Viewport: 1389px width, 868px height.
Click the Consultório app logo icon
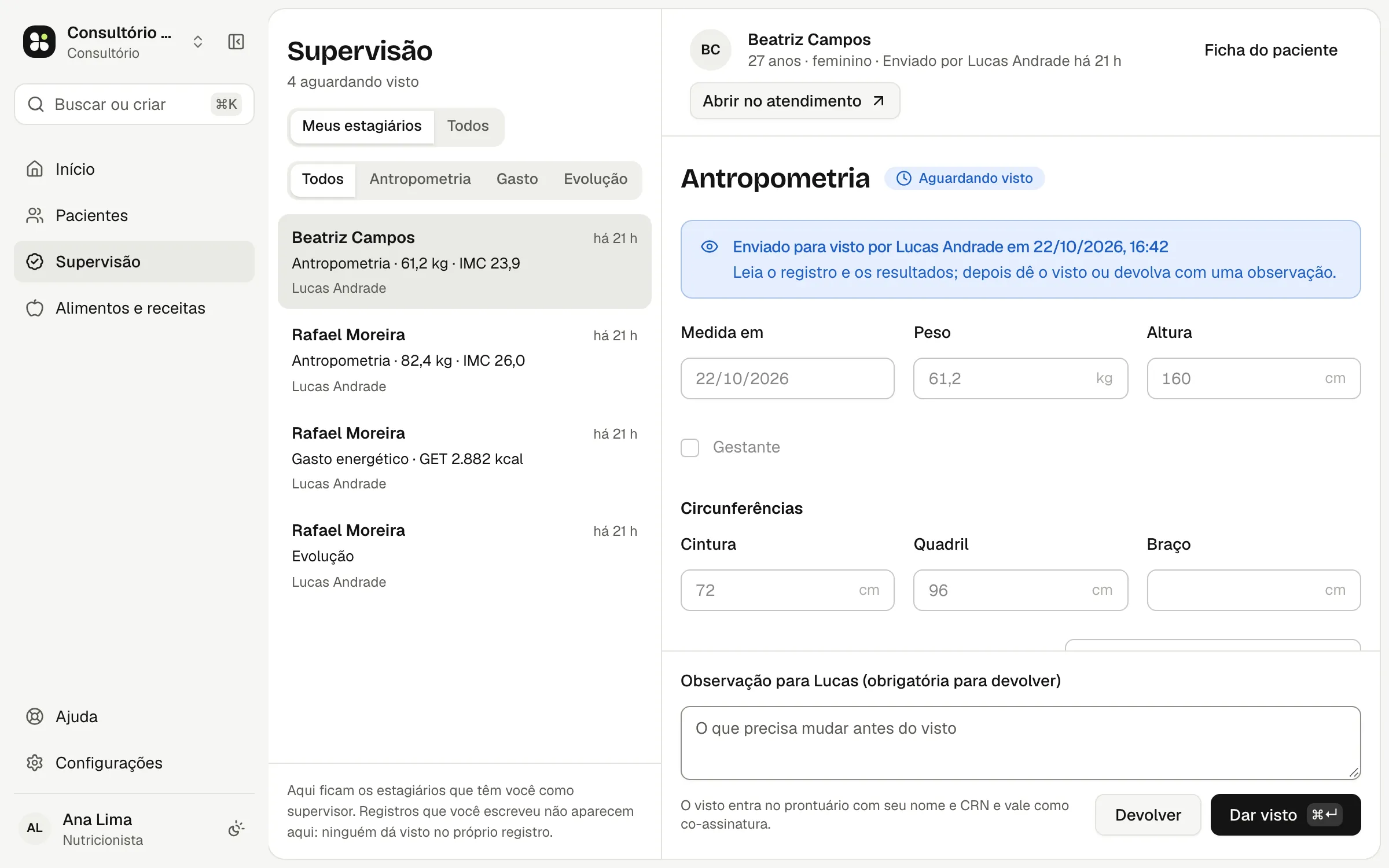click(39, 42)
